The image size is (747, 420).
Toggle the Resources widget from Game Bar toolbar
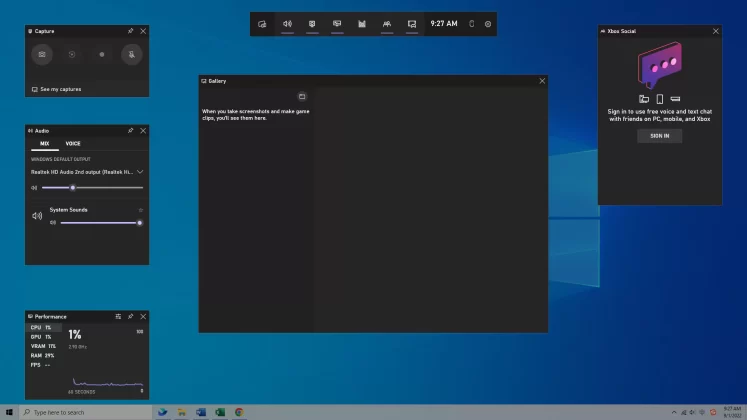pos(362,24)
